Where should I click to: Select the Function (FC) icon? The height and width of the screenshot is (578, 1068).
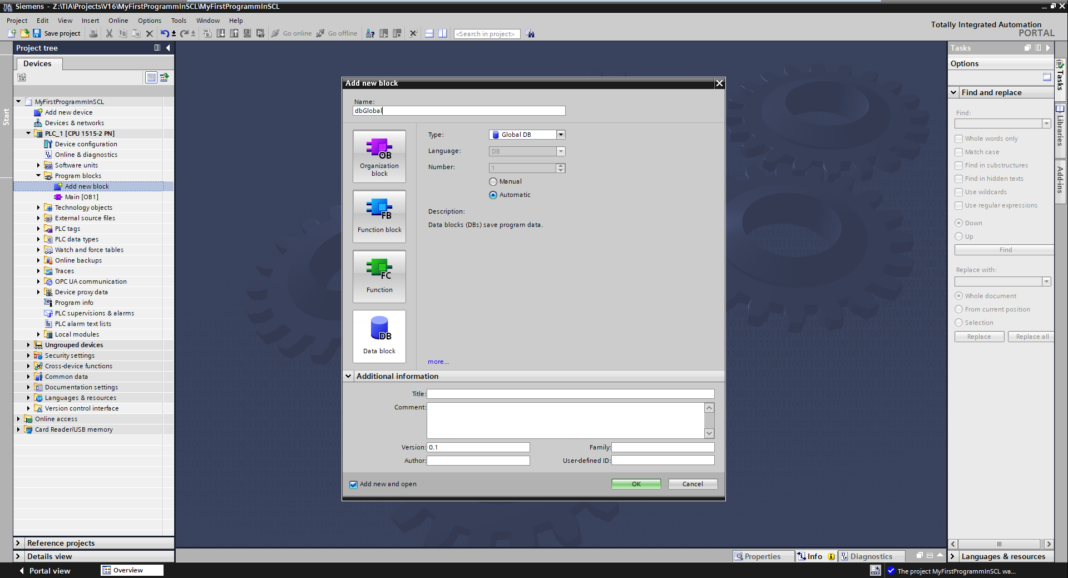379,276
